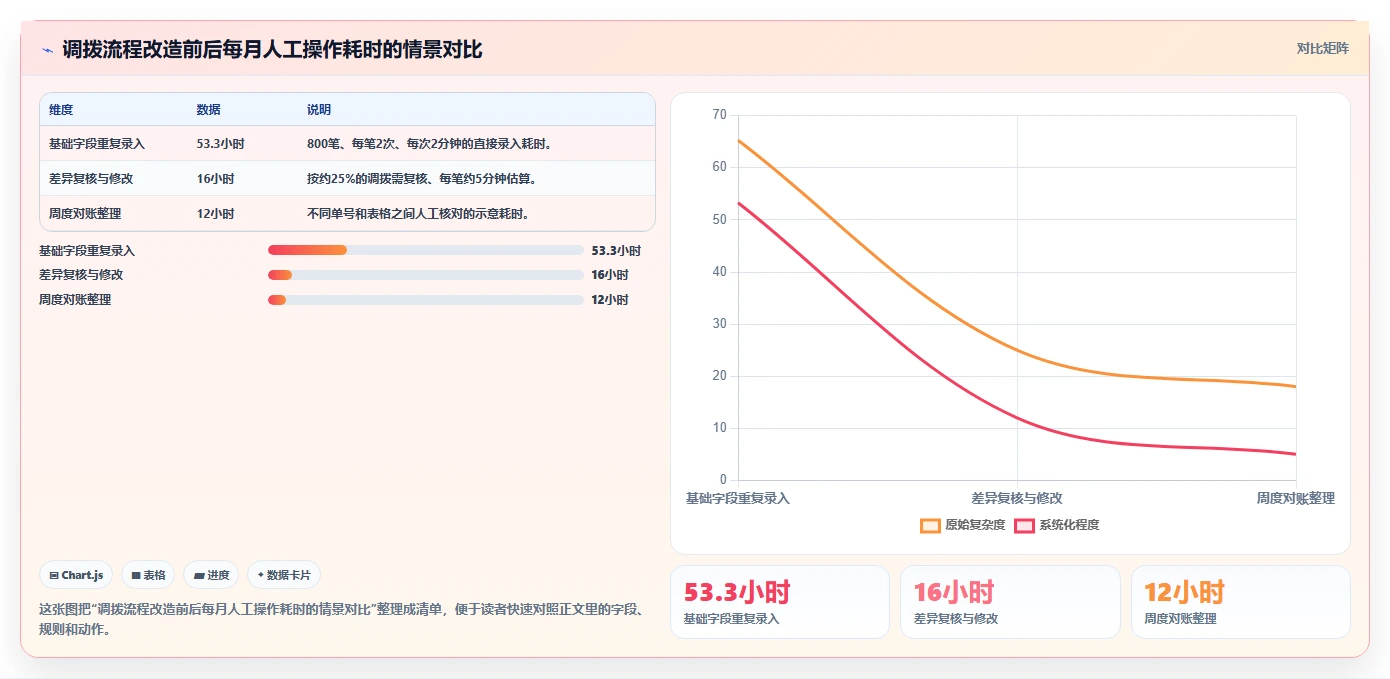Viewport: 1390px width, 679px height.
Task: Open the 12小时 data card
Action: [1241, 602]
